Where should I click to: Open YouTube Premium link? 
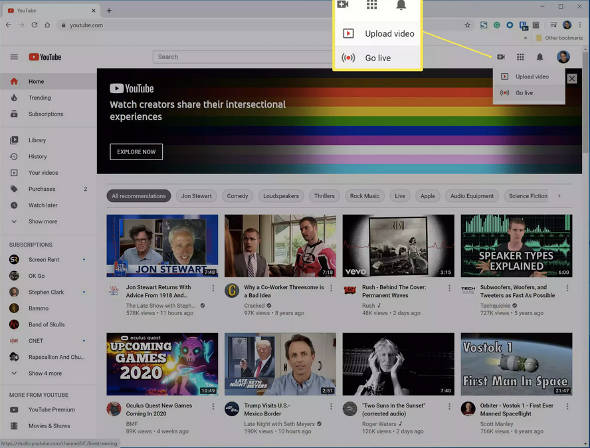48,409
